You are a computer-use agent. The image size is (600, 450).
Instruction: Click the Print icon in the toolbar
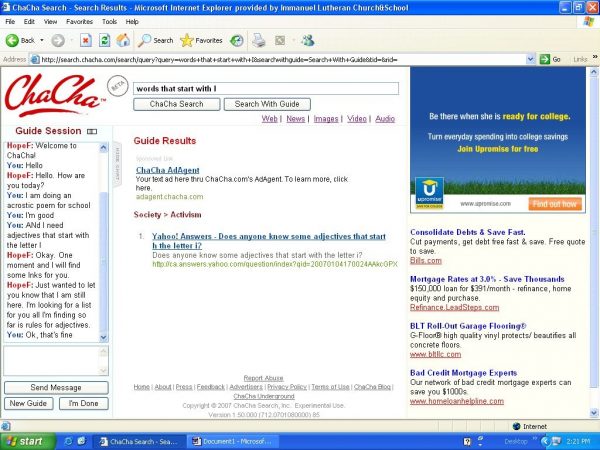pyautogui.click(x=259, y=40)
